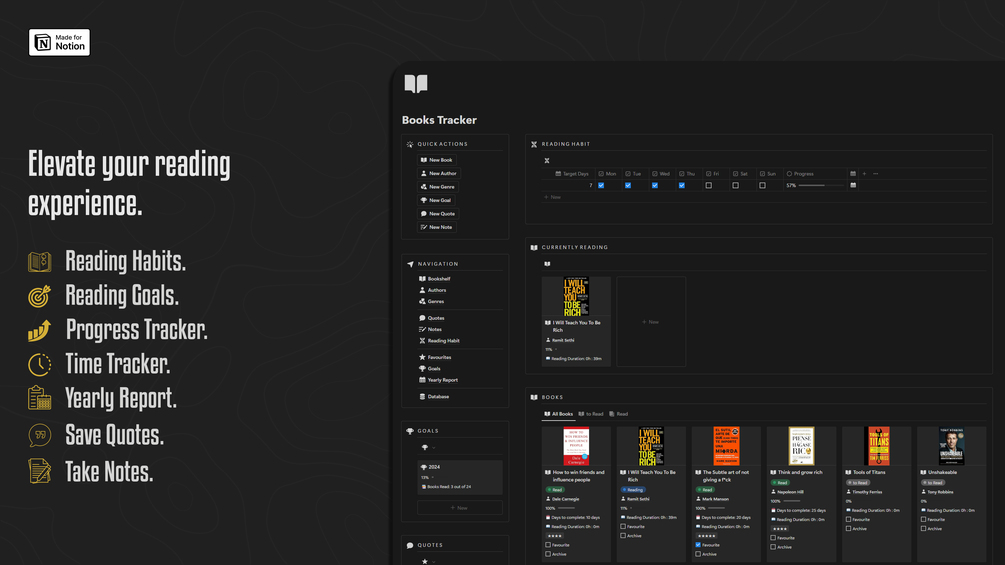The height and width of the screenshot is (565, 1005).
Task: Click progress bar on How to win friends card
Action: click(x=567, y=508)
